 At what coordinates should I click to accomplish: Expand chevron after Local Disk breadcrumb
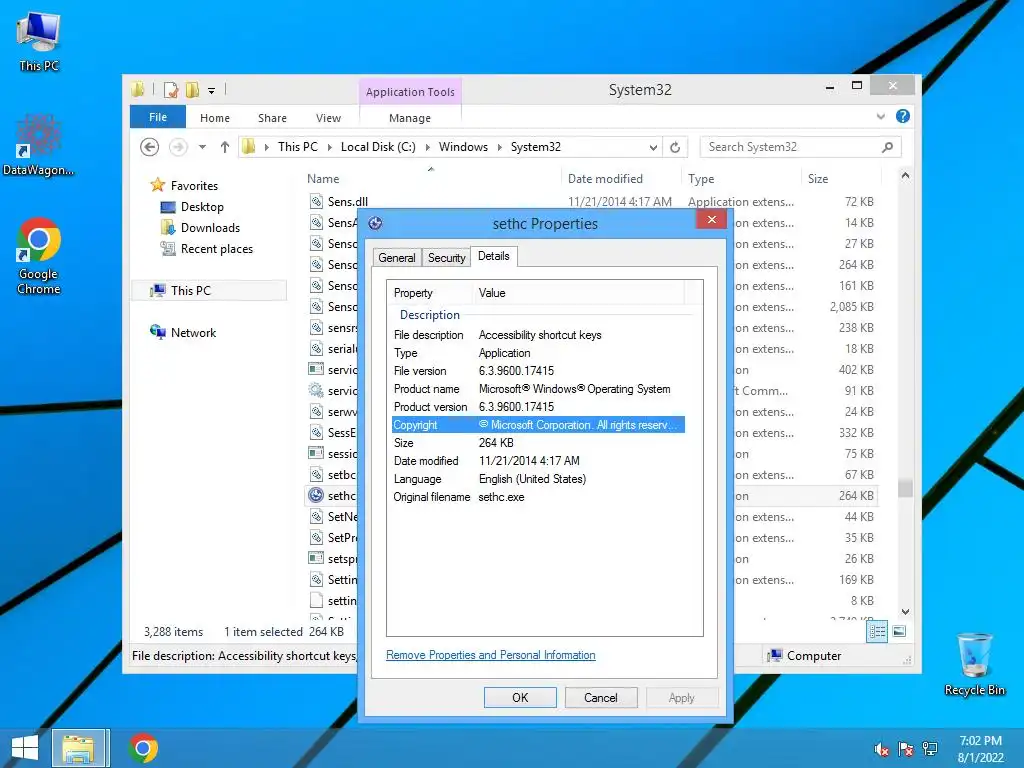coord(428,148)
